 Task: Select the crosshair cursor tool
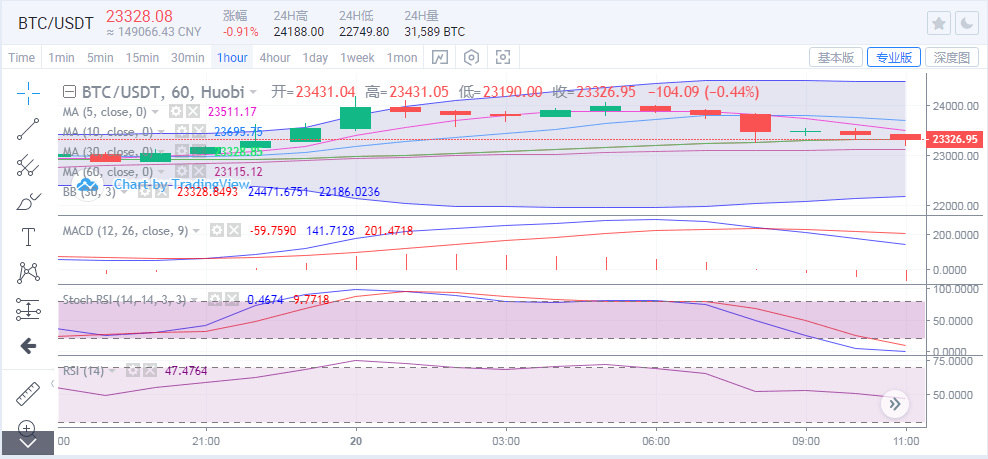[28, 93]
